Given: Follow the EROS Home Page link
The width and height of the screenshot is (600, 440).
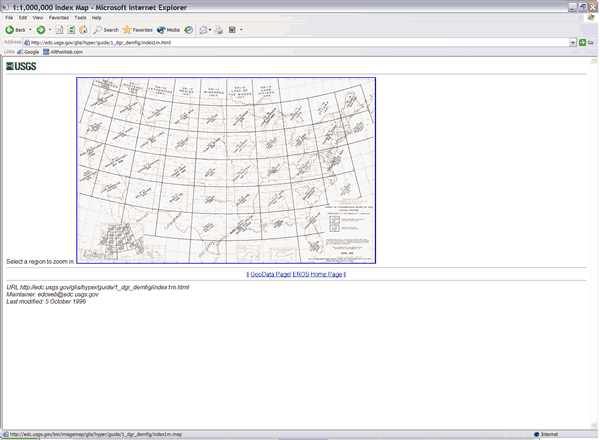Looking at the screenshot, I should coord(318,274).
